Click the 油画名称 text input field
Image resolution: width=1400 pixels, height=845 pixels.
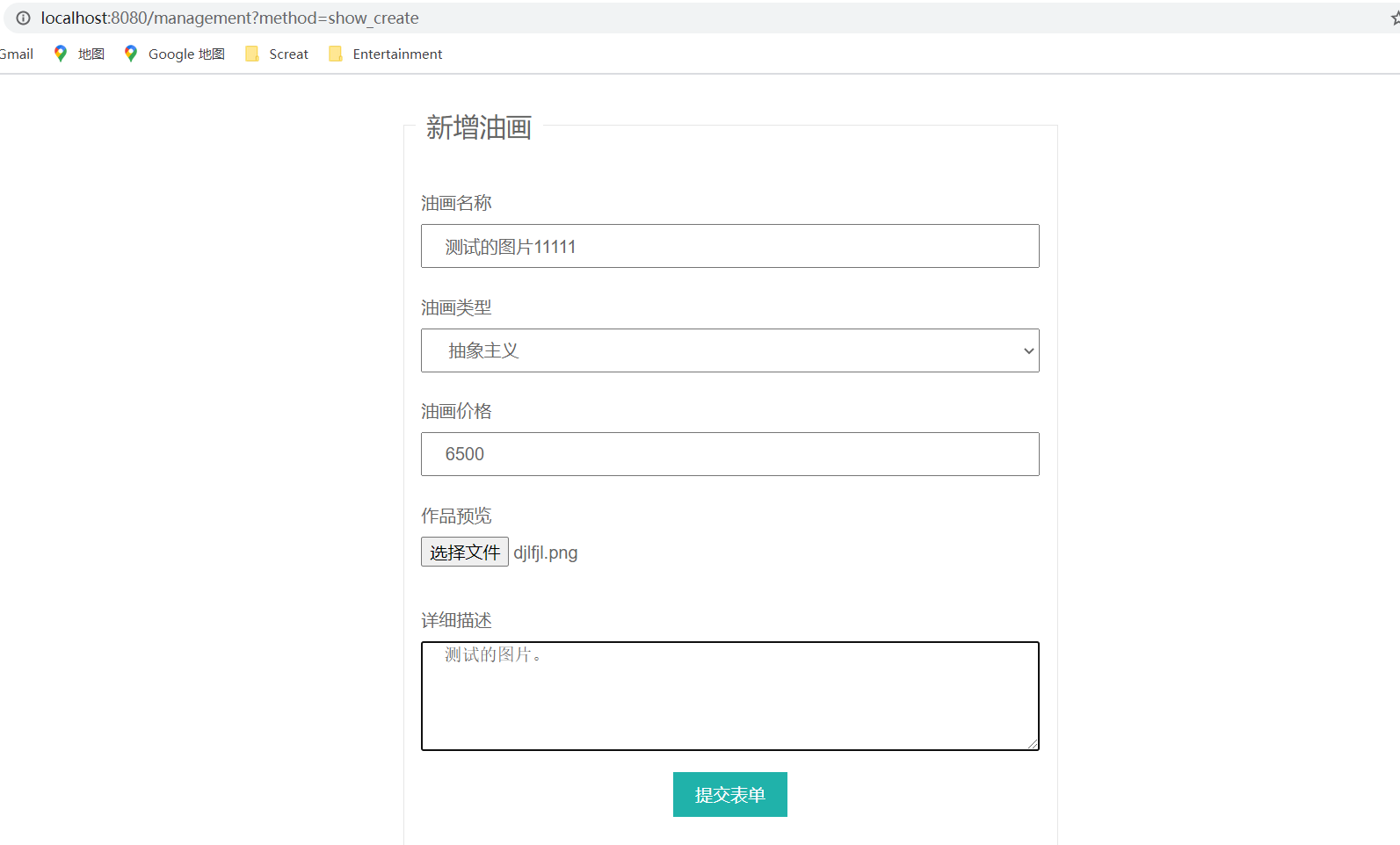click(x=729, y=246)
